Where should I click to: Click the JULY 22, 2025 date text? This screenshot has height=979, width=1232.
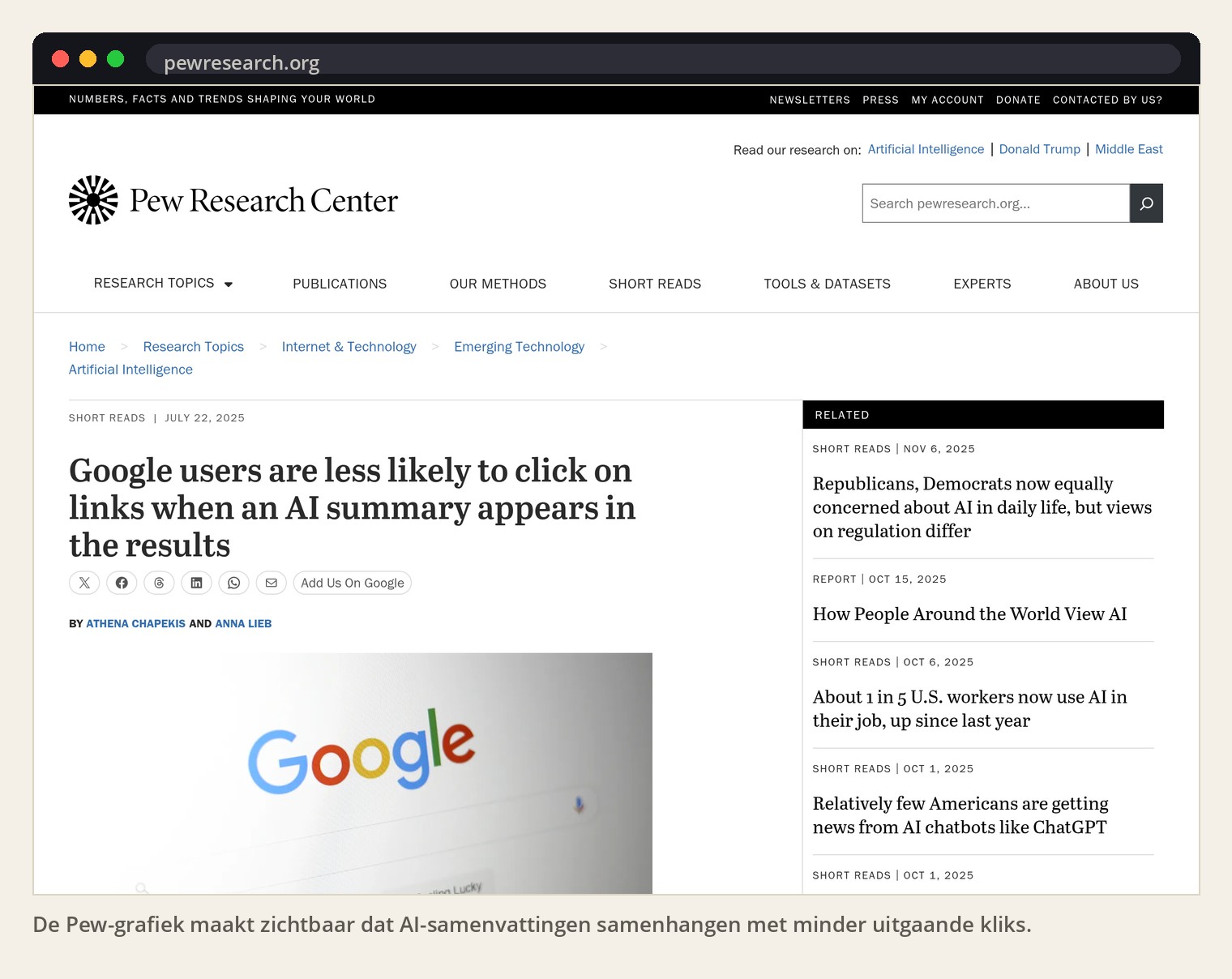pyautogui.click(x=204, y=418)
